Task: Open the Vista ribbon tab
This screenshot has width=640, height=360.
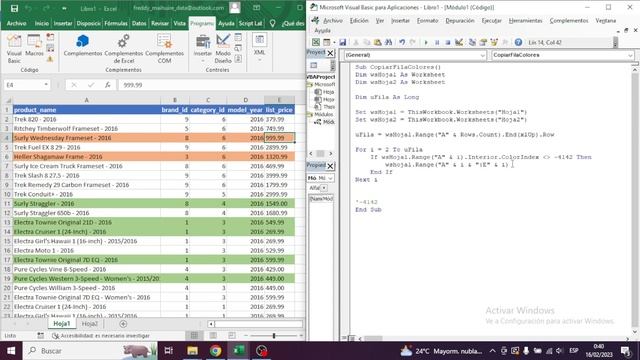Action: click(x=179, y=24)
